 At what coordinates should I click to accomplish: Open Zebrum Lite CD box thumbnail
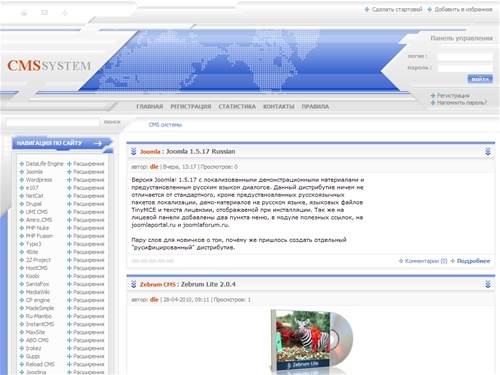[311, 342]
